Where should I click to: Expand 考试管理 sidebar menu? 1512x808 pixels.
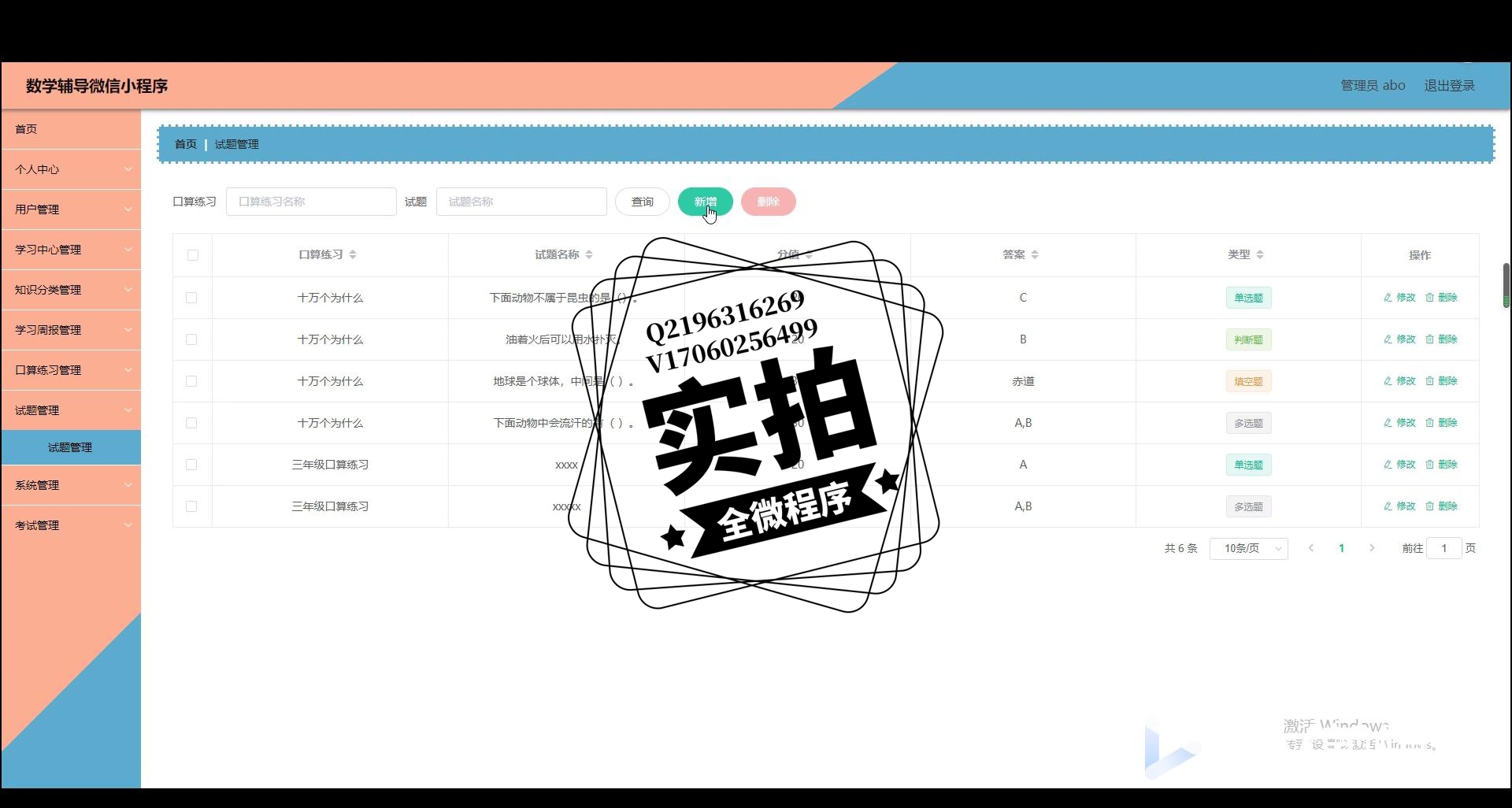pyautogui.click(x=71, y=525)
